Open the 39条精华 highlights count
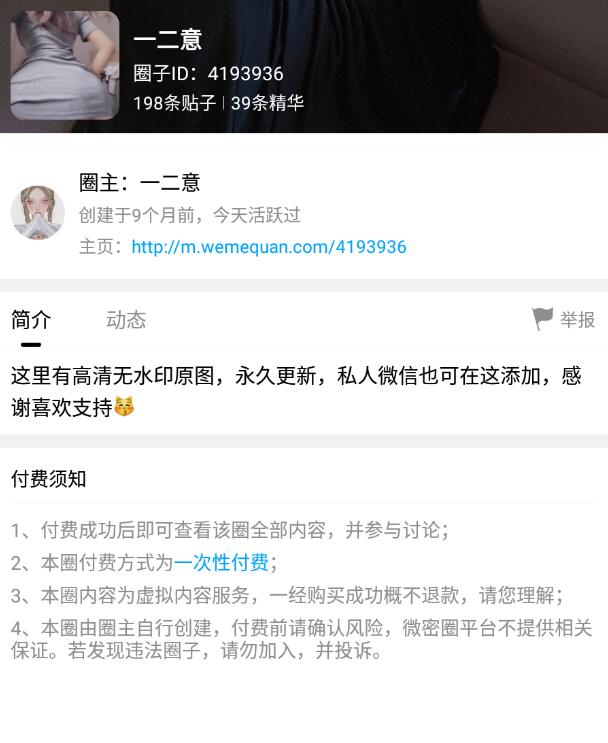 tap(267, 103)
